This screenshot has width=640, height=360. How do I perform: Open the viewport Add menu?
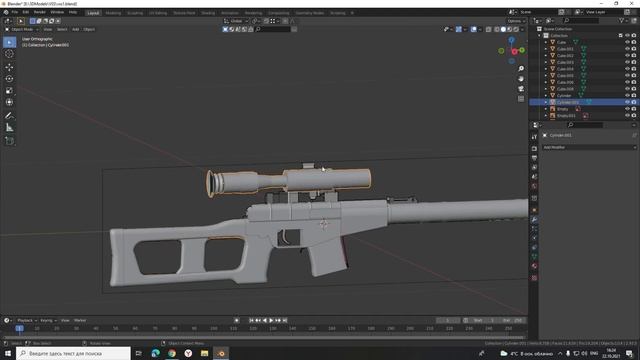click(76, 29)
